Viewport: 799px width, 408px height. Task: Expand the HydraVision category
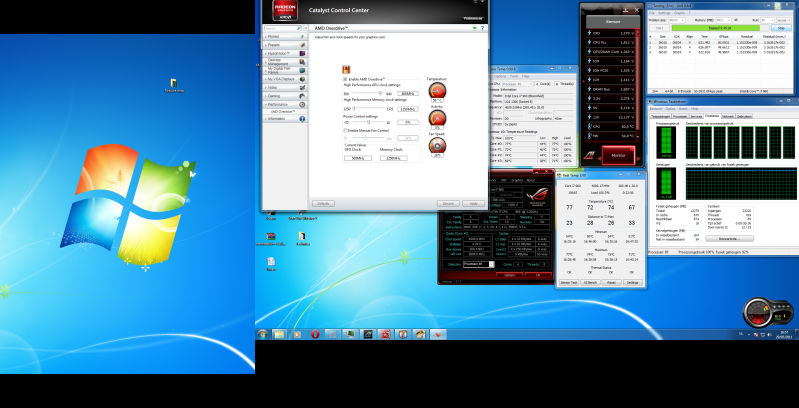[x=284, y=53]
